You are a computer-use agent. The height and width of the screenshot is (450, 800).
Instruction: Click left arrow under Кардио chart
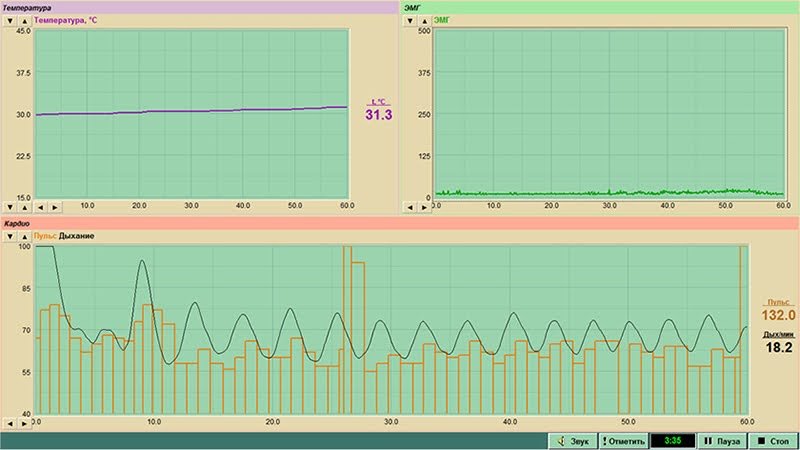[10, 423]
